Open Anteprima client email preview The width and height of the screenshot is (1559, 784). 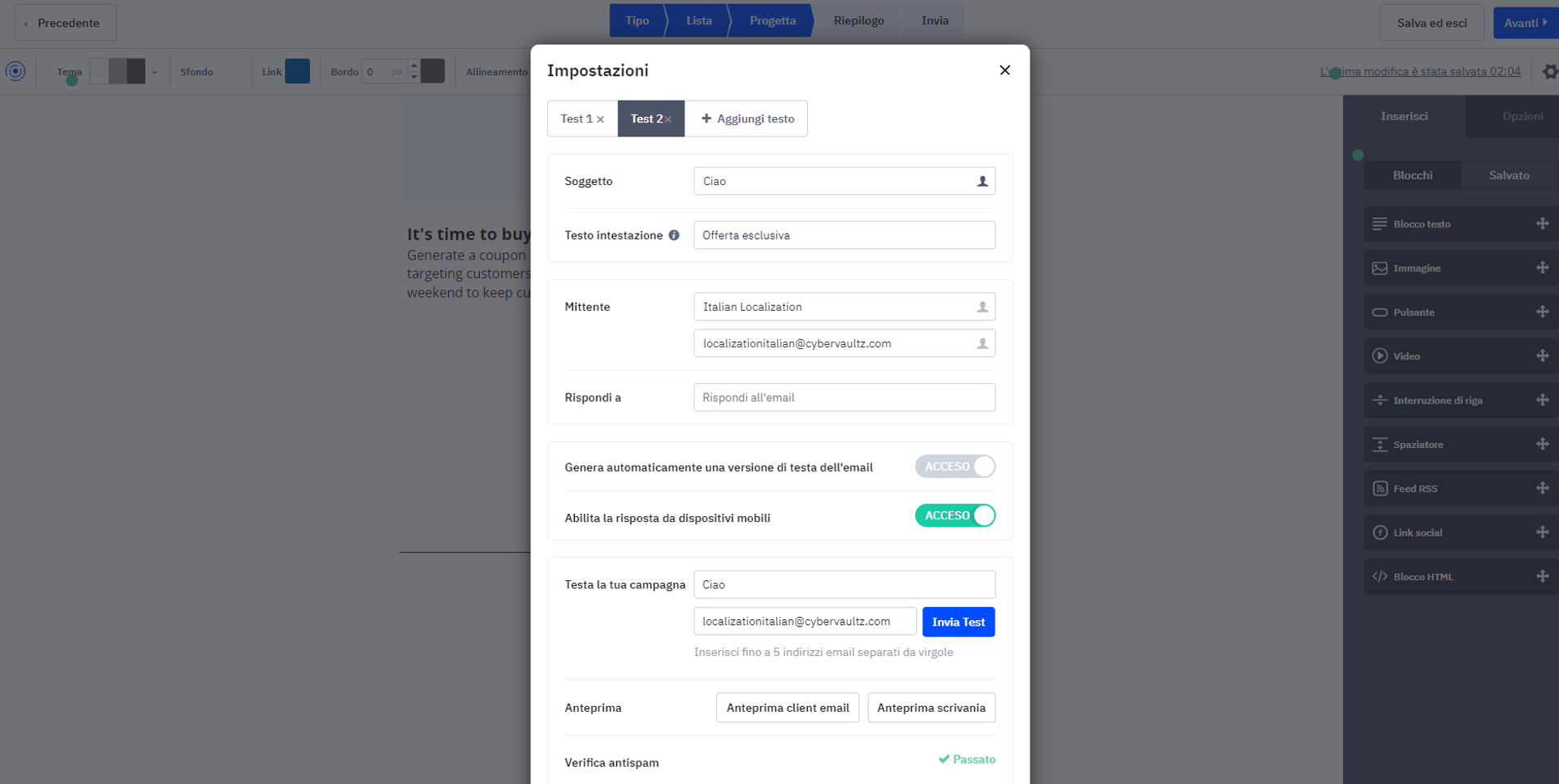click(788, 708)
